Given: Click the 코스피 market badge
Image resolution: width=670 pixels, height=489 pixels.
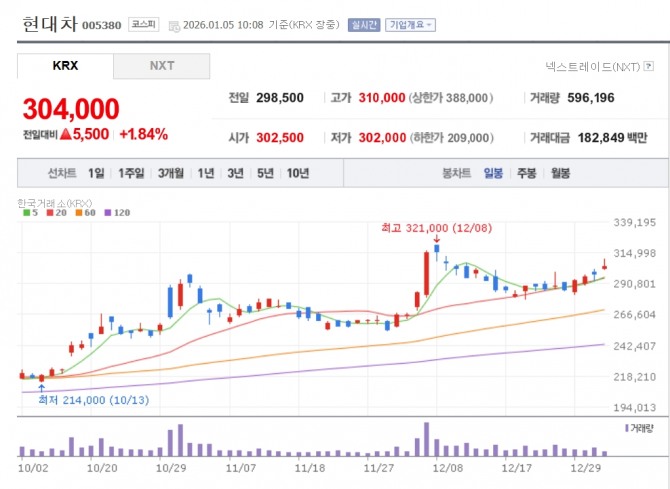Looking at the screenshot, I should (144, 25).
